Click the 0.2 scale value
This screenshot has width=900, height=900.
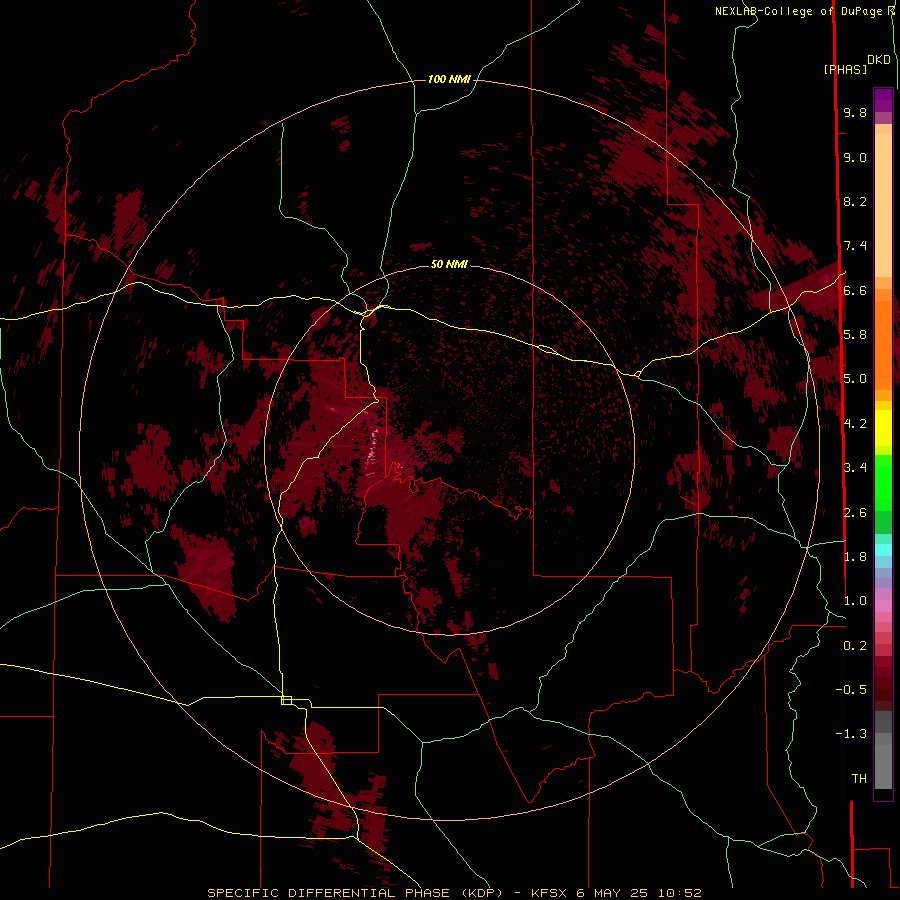click(x=855, y=646)
